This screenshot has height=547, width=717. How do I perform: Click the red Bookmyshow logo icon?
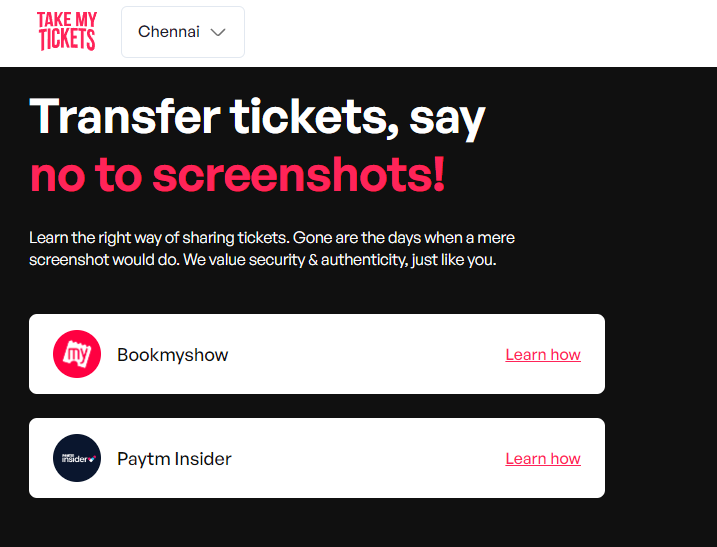pyautogui.click(x=77, y=354)
